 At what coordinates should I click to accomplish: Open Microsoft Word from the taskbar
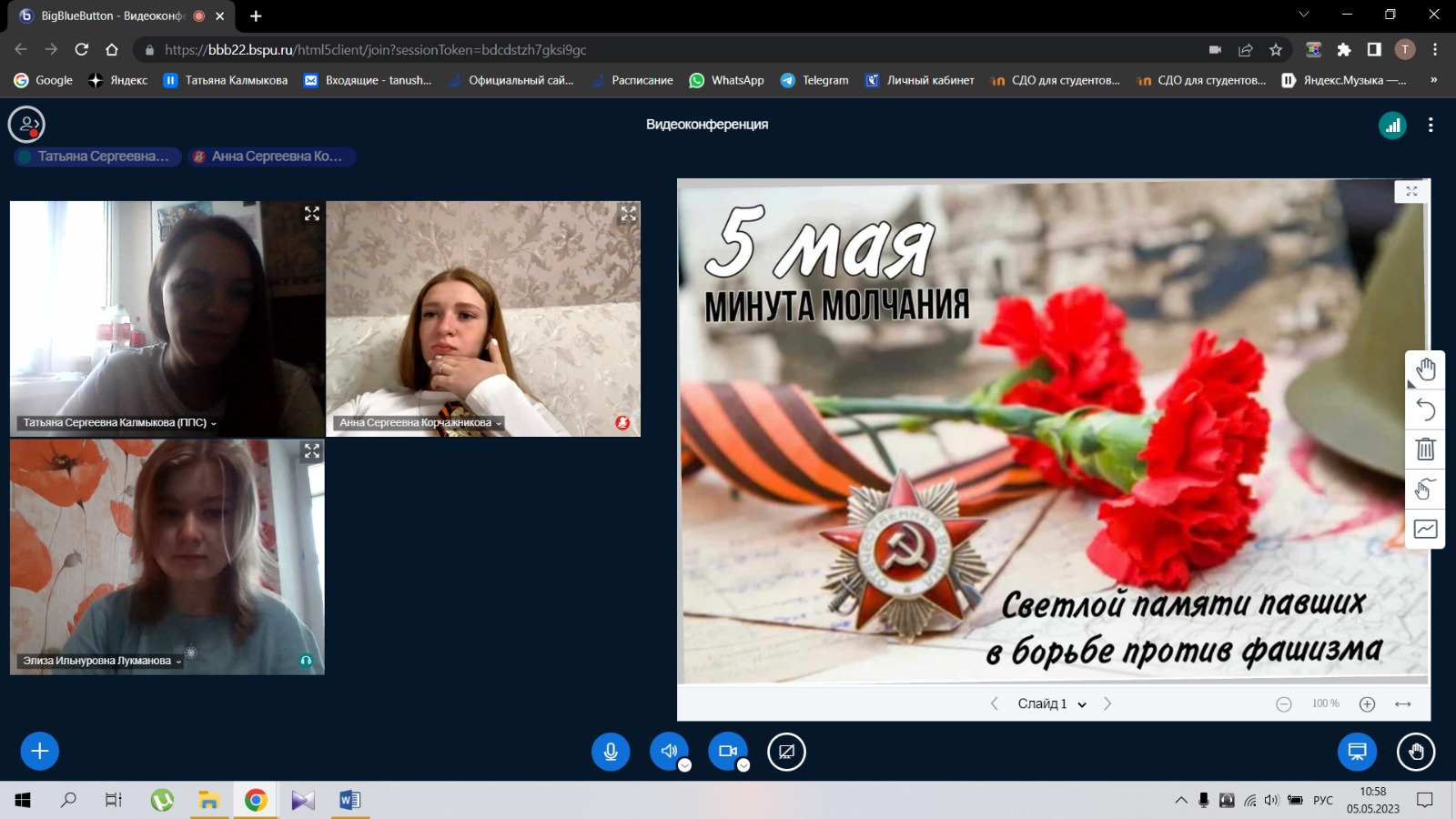(x=349, y=800)
